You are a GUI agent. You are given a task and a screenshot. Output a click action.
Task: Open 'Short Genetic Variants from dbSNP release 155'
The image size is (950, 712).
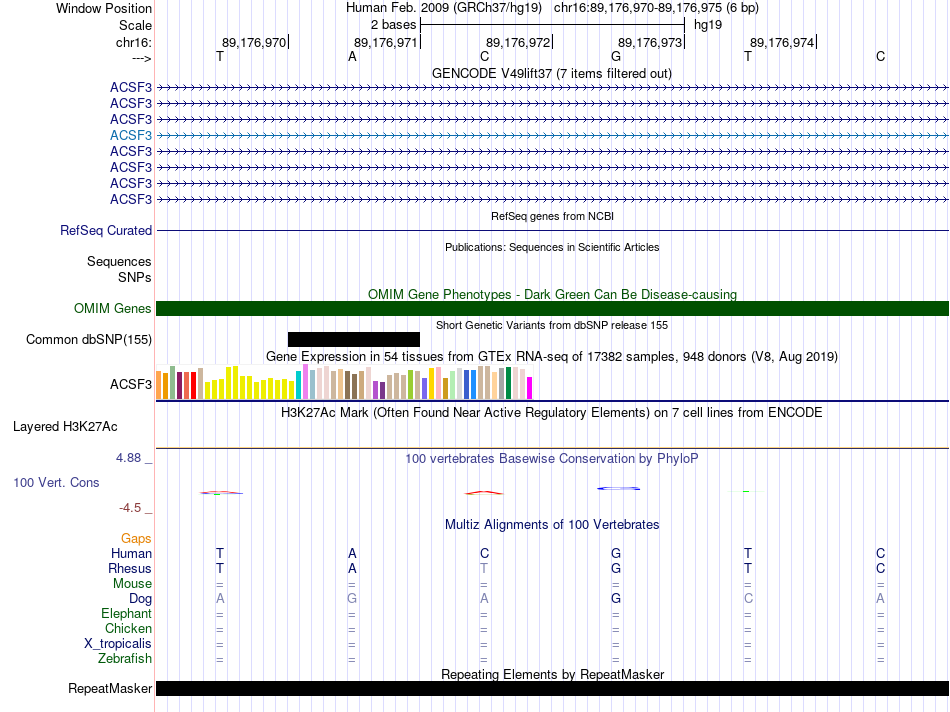pyautogui.click(x=552, y=325)
